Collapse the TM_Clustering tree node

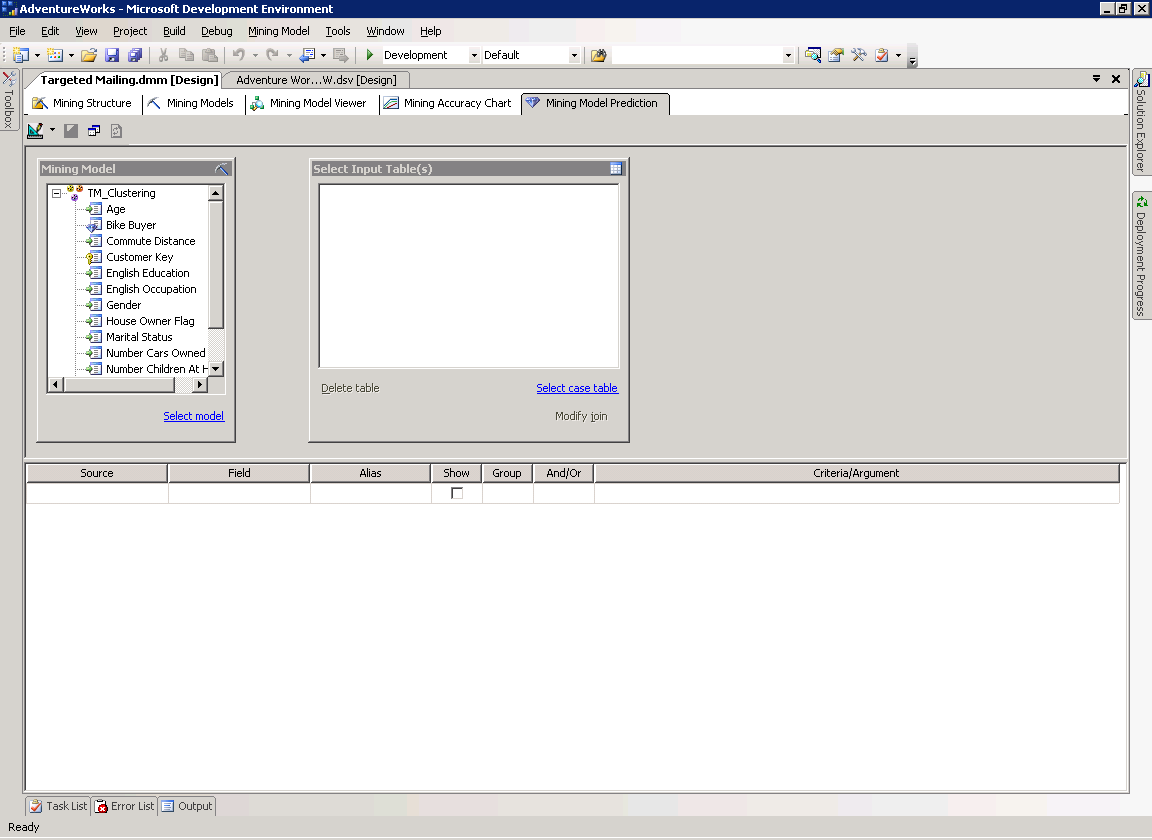point(56,193)
